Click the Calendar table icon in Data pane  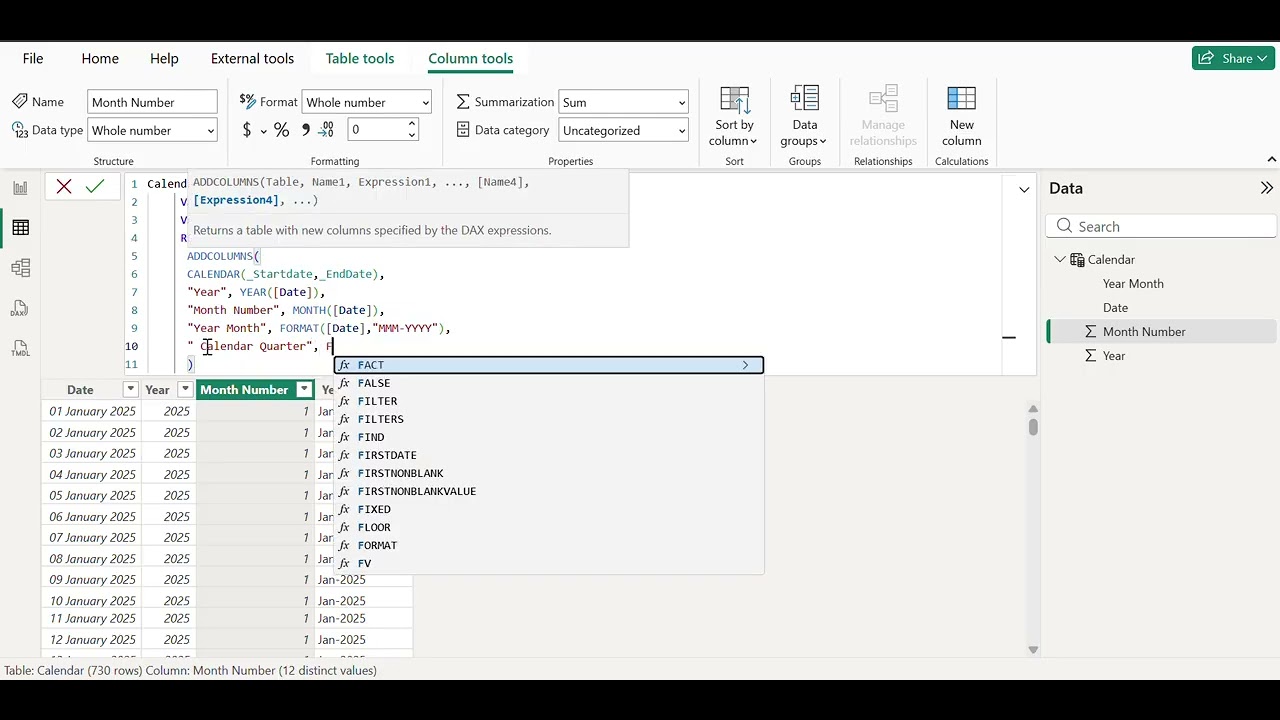pos(1077,260)
